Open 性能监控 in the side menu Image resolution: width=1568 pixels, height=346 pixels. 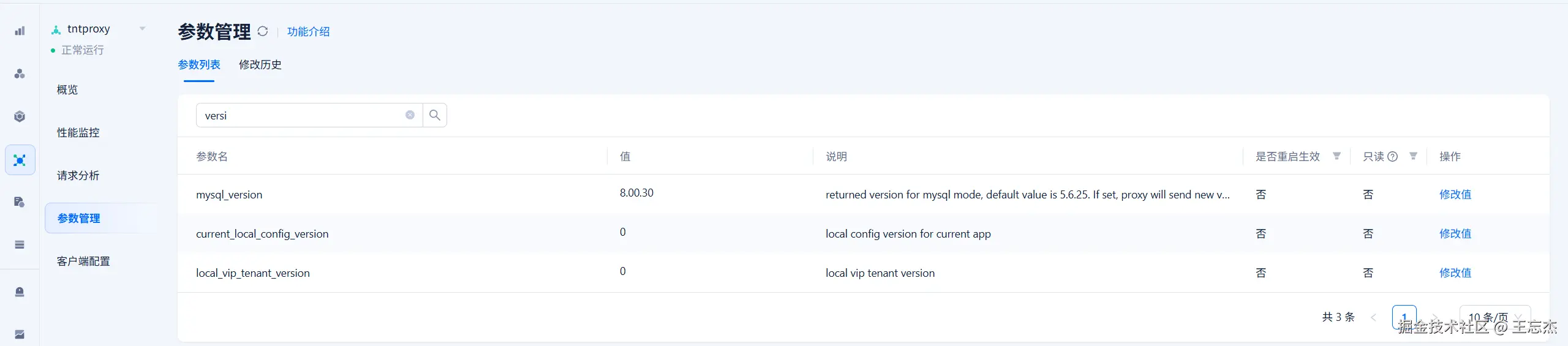78,133
